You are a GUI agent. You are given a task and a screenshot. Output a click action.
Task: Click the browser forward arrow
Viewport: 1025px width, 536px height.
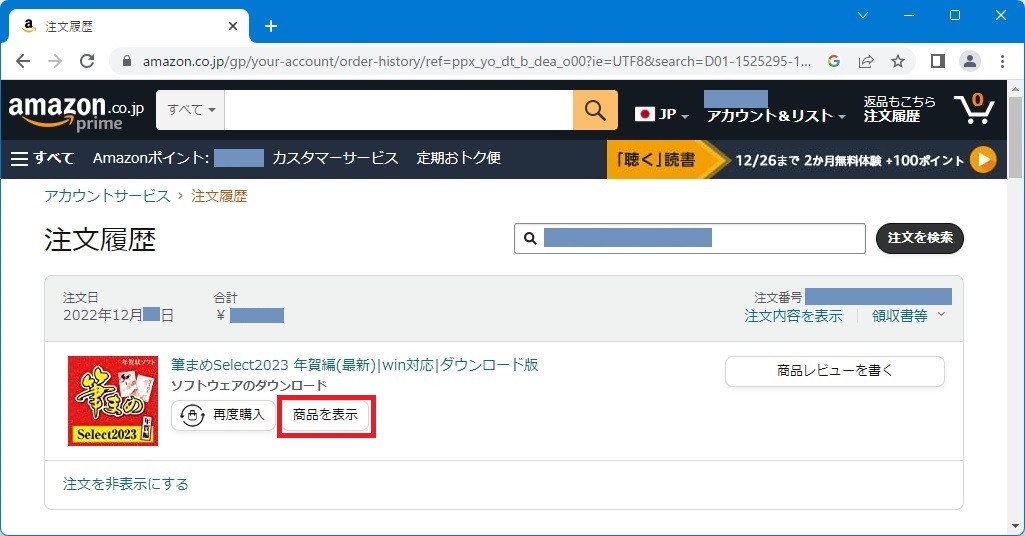[55, 61]
